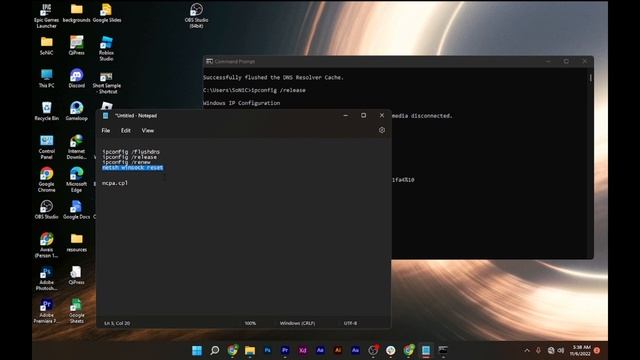Click the 'ipconfig /flushdns' line in Notepad

131,151
